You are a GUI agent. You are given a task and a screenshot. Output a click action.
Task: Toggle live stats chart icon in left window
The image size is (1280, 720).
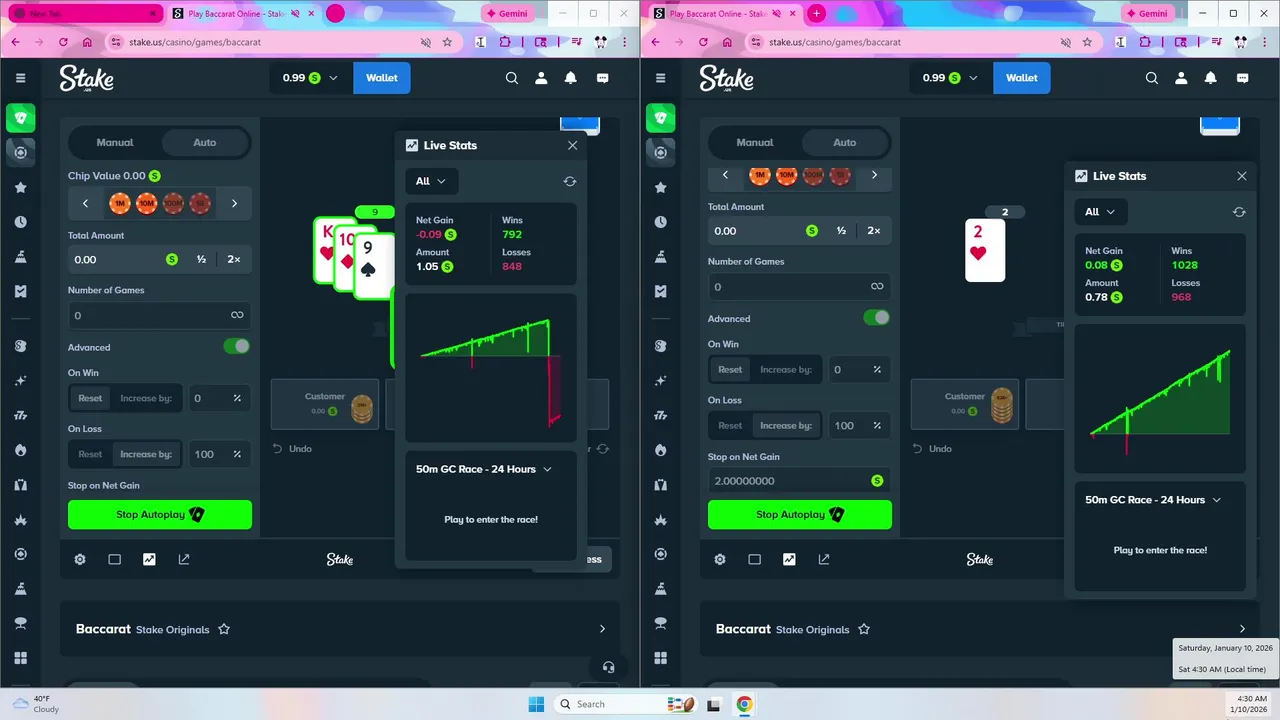149,559
